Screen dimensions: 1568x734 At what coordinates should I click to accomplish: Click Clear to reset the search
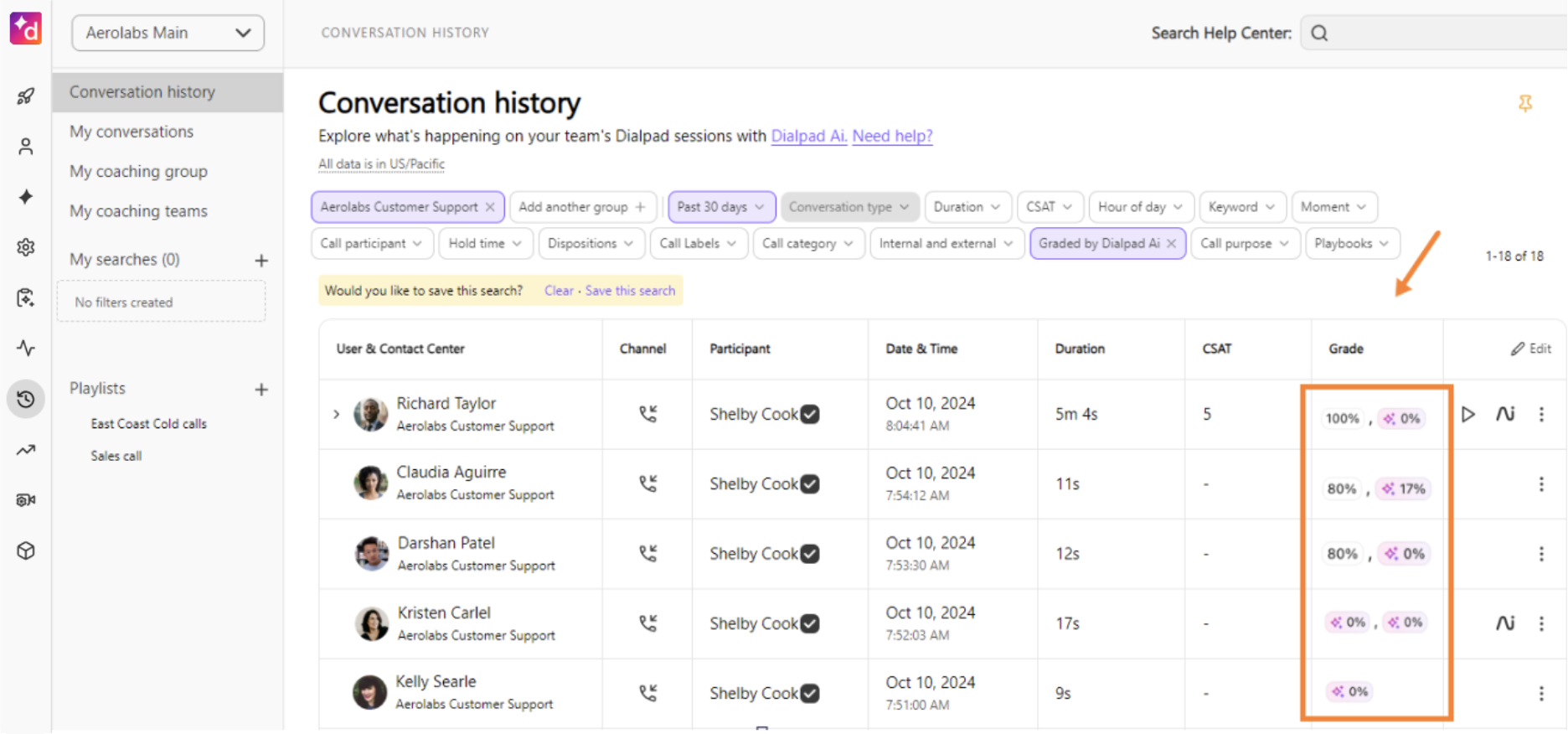[559, 291]
